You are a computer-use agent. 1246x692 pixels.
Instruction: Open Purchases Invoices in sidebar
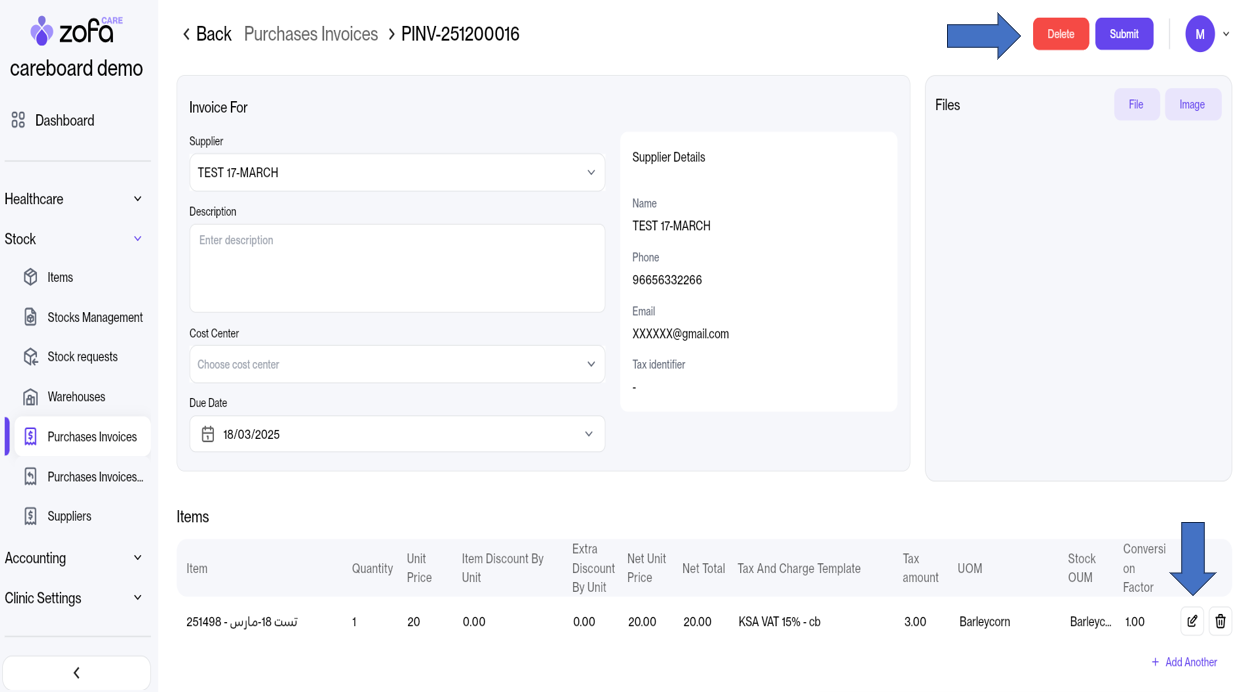91,437
